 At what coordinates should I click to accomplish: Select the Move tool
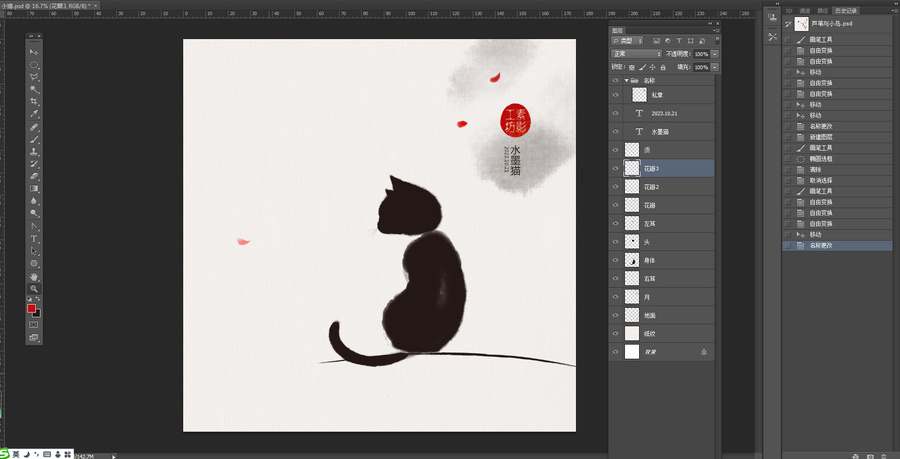coord(34,52)
